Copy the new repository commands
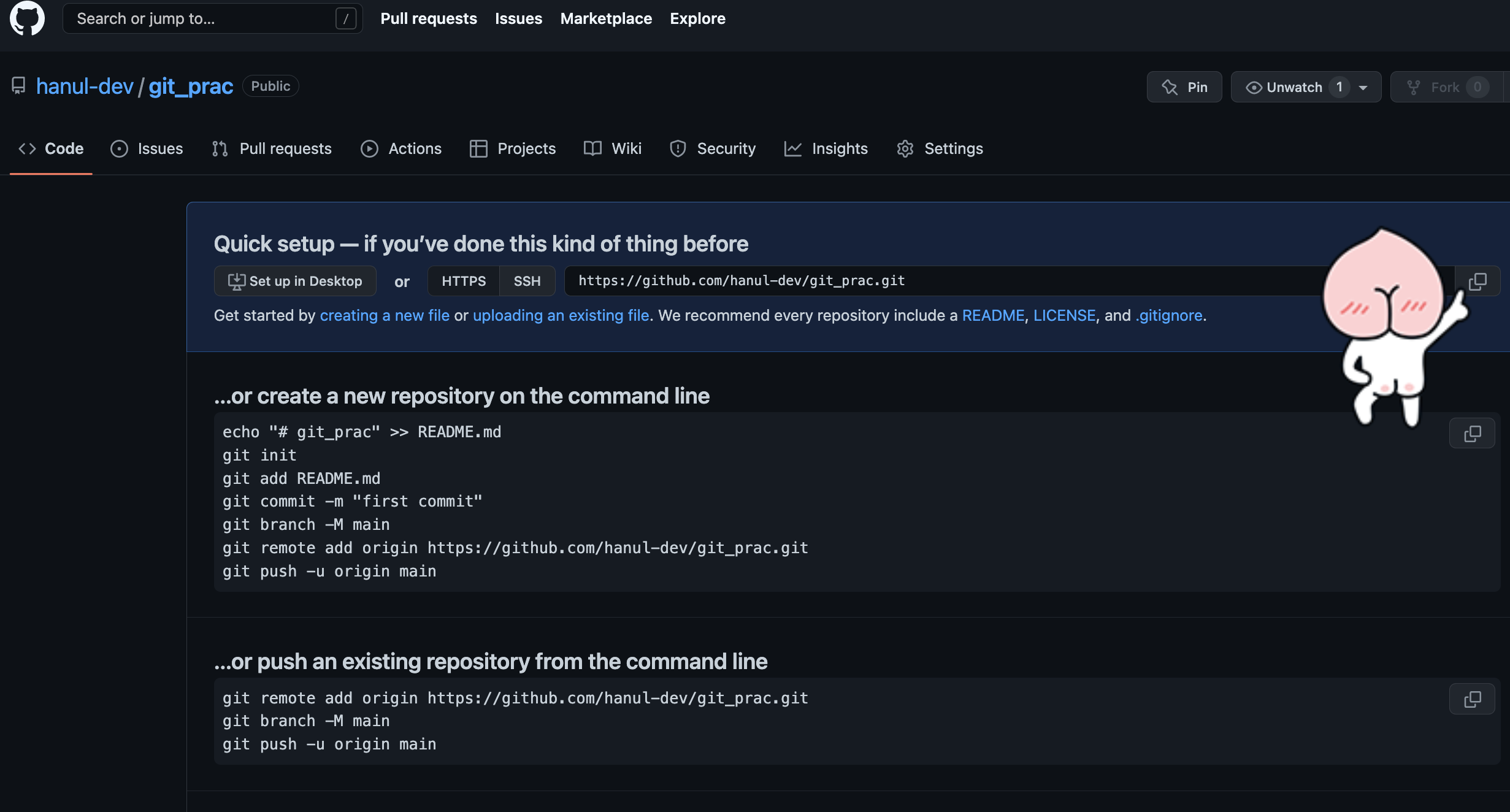The image size is (1510, 812). tap(1471, 434)
